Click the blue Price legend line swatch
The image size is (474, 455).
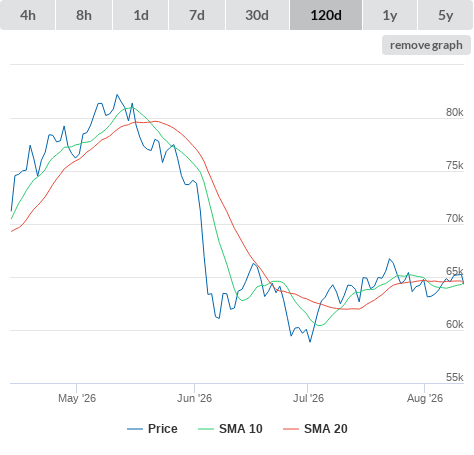coord(135,429)
